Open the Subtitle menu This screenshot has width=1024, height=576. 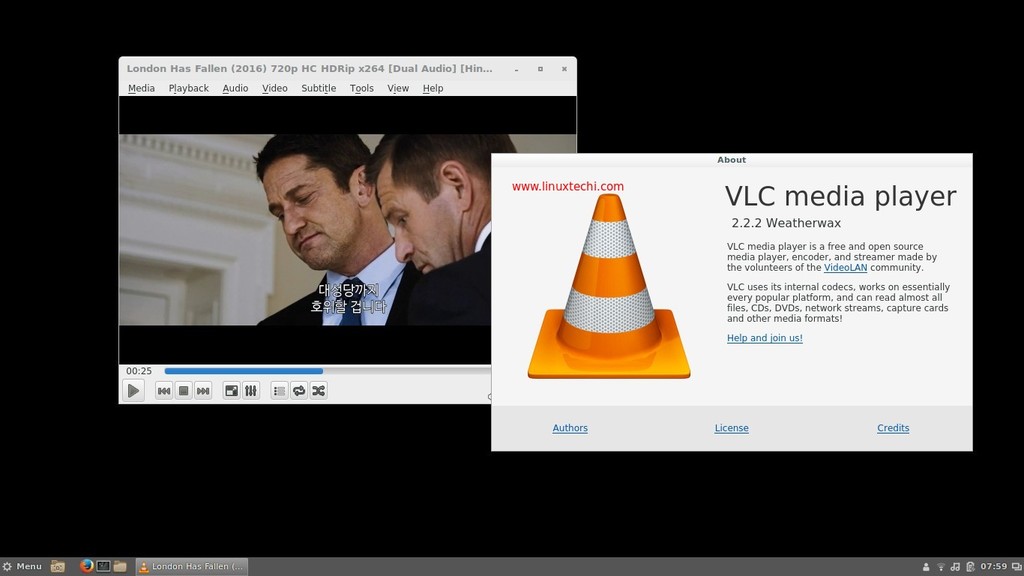point(319,88)
